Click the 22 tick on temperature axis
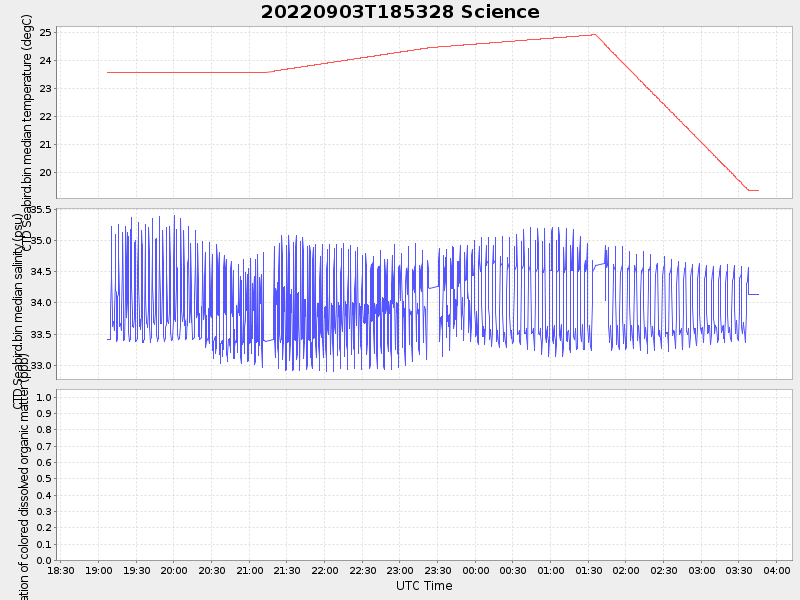 [46, 117]
